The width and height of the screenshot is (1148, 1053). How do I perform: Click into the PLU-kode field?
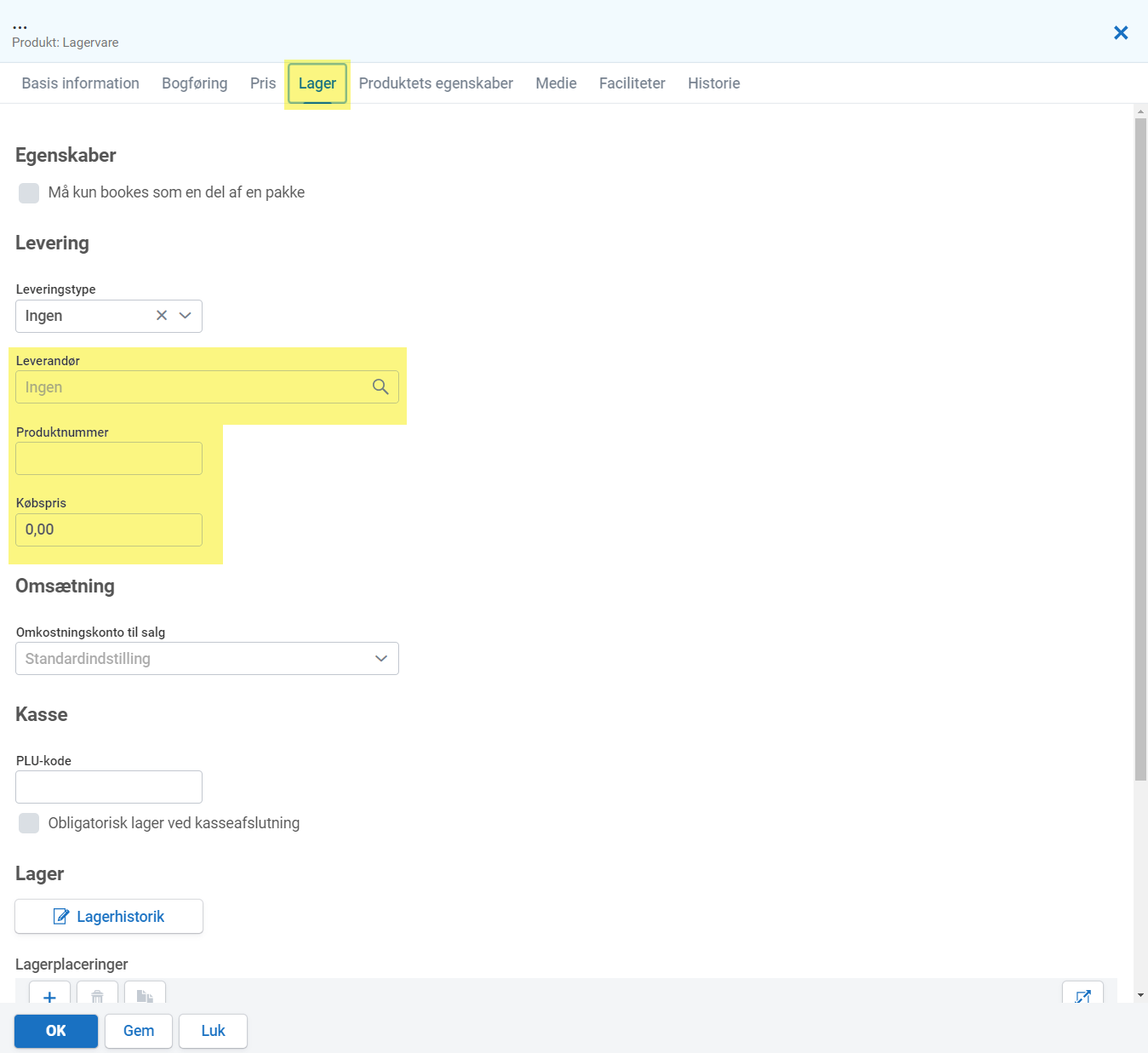(109, 787)
